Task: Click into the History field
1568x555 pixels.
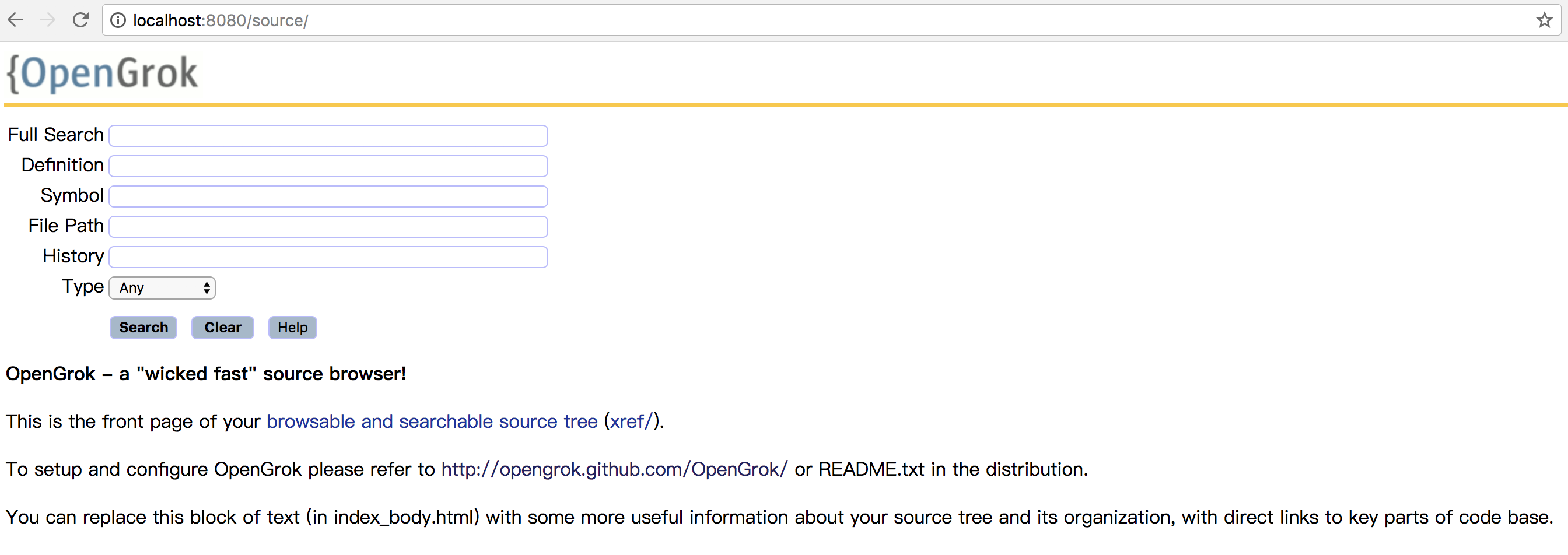Action: point(328,258)
